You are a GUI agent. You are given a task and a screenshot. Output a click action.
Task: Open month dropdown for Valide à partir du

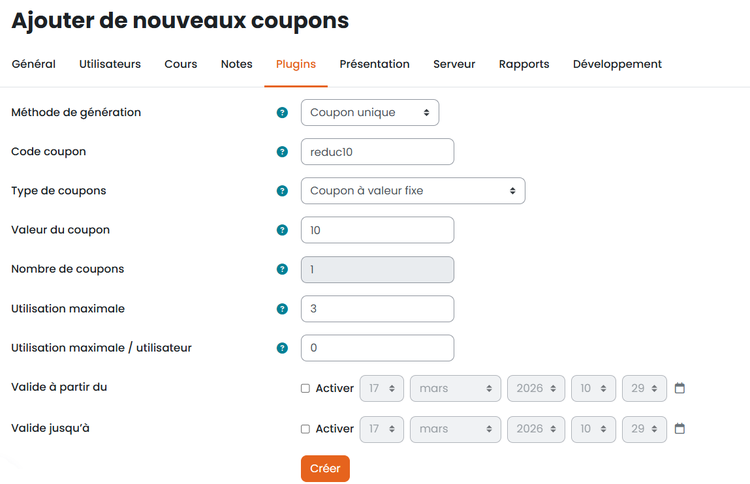click(455, 388)
